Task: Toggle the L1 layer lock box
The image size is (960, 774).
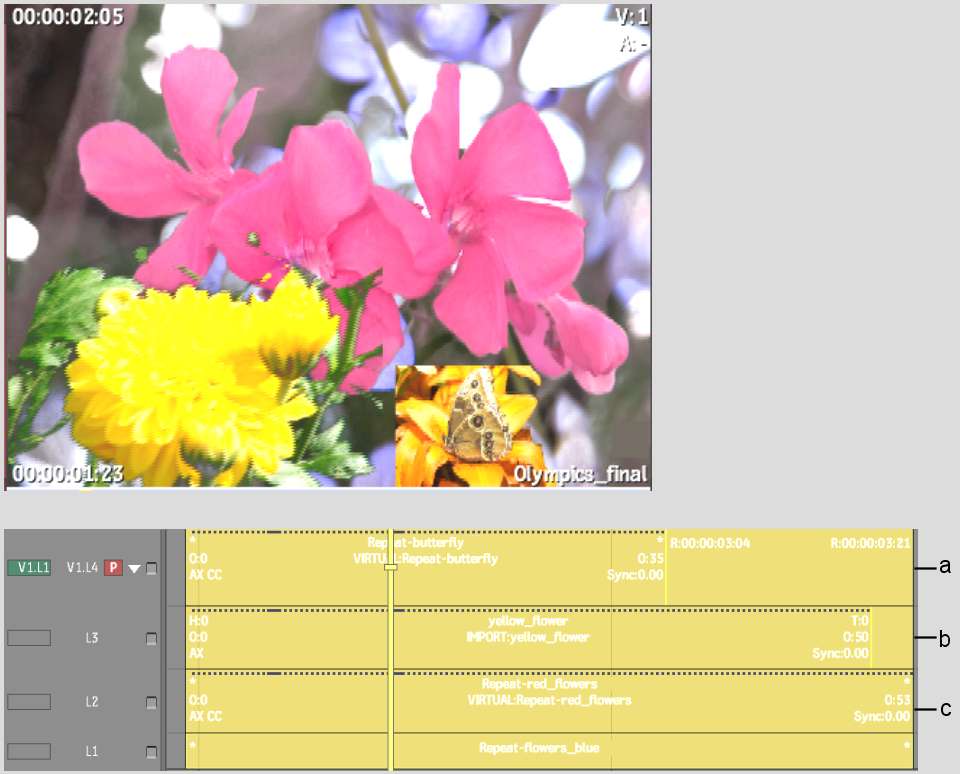Action: [x=152, y=752]
